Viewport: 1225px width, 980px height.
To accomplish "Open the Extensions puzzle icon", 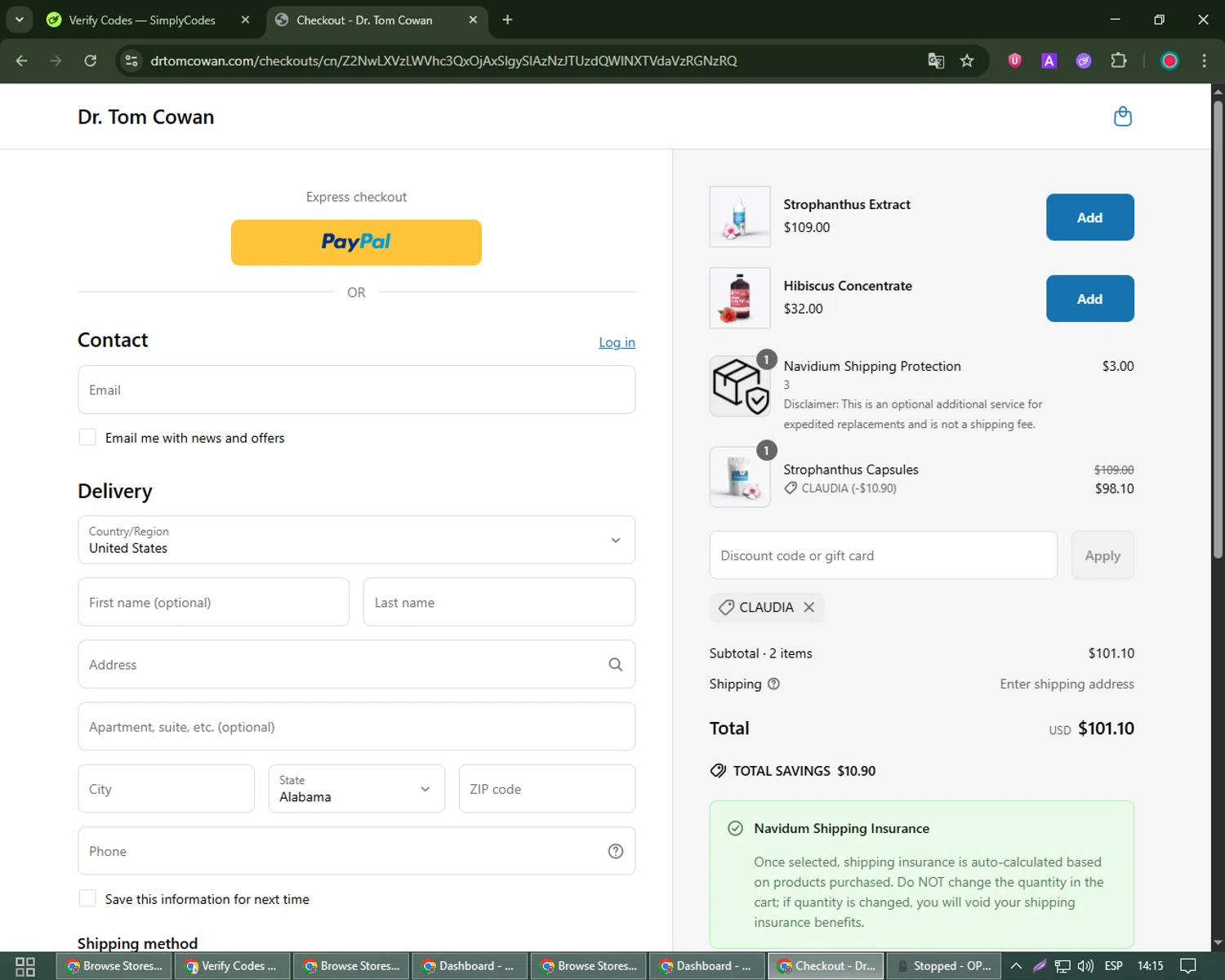I will pos(1119,60).
